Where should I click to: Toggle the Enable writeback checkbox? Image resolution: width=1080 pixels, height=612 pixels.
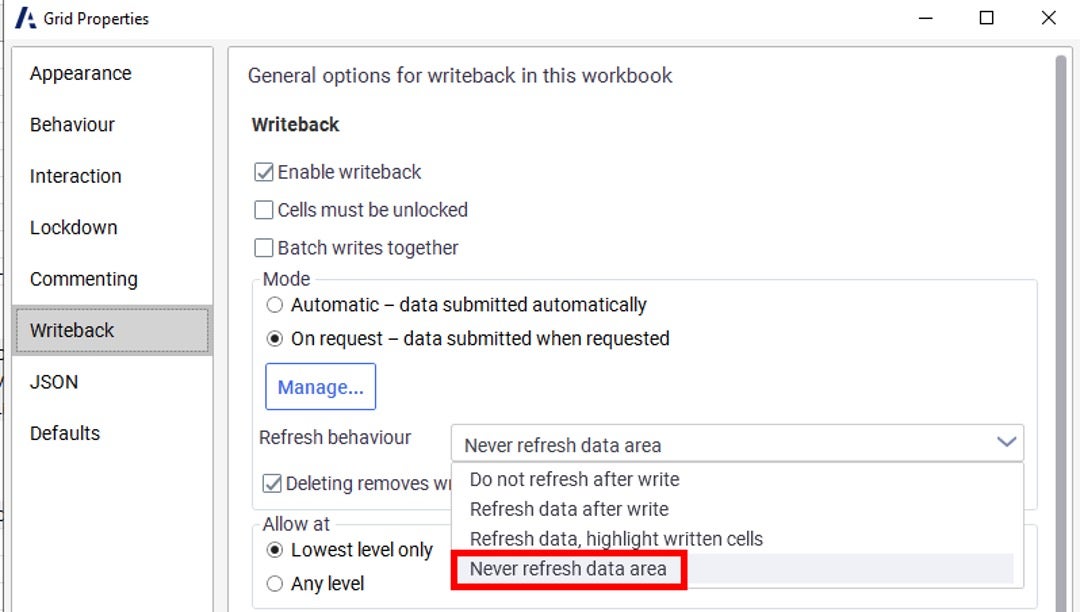(264, 172)
